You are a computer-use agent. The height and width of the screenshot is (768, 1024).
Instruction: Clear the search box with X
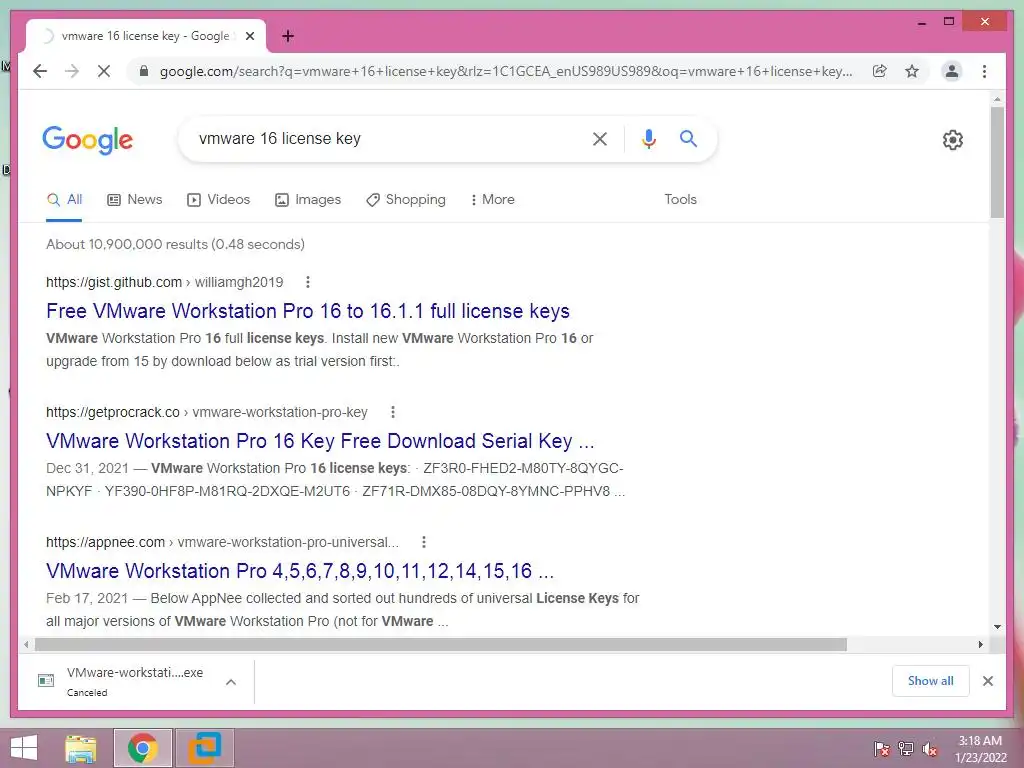click(x=600, y=138)
